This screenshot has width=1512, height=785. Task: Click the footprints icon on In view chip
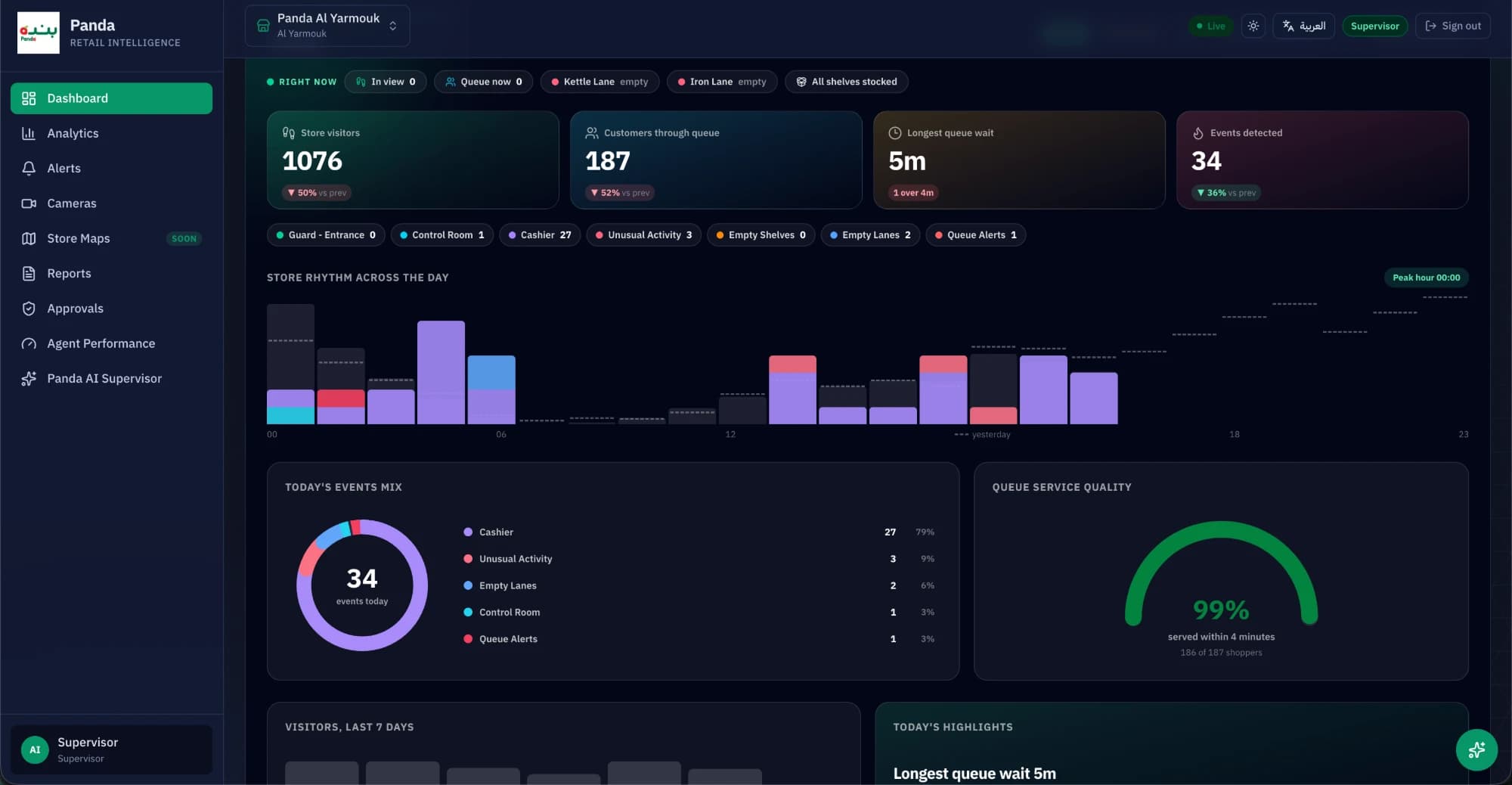pos(361,82)
